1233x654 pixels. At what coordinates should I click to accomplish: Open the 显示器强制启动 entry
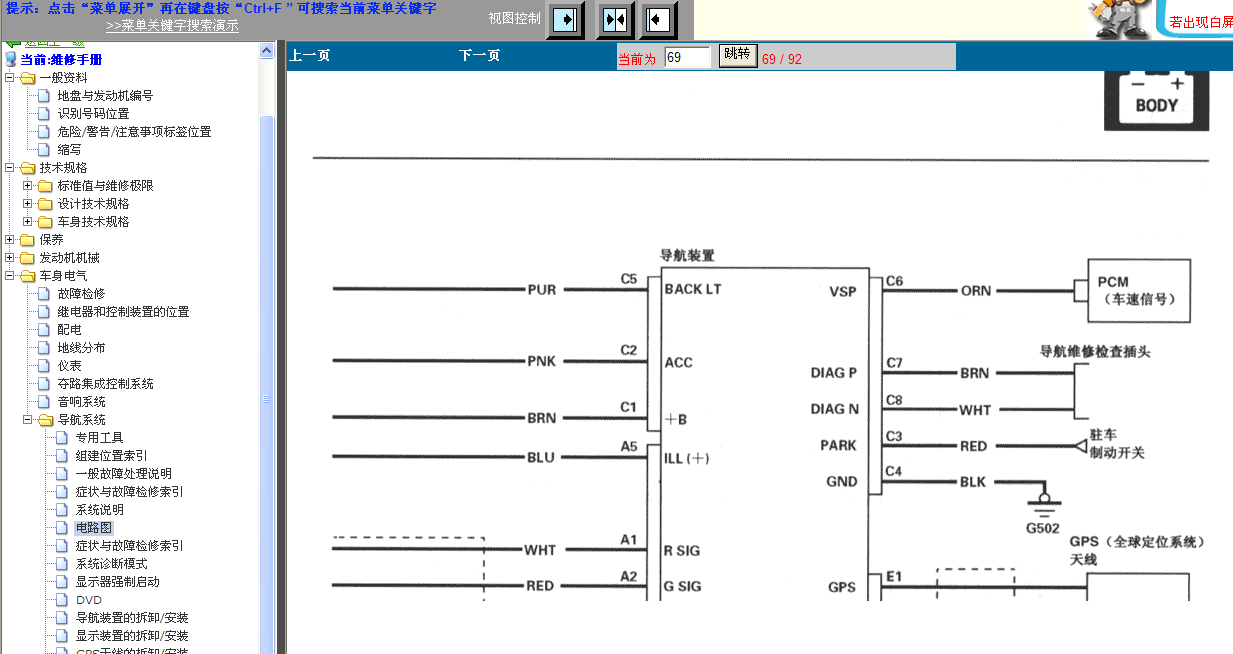(117, 582)
